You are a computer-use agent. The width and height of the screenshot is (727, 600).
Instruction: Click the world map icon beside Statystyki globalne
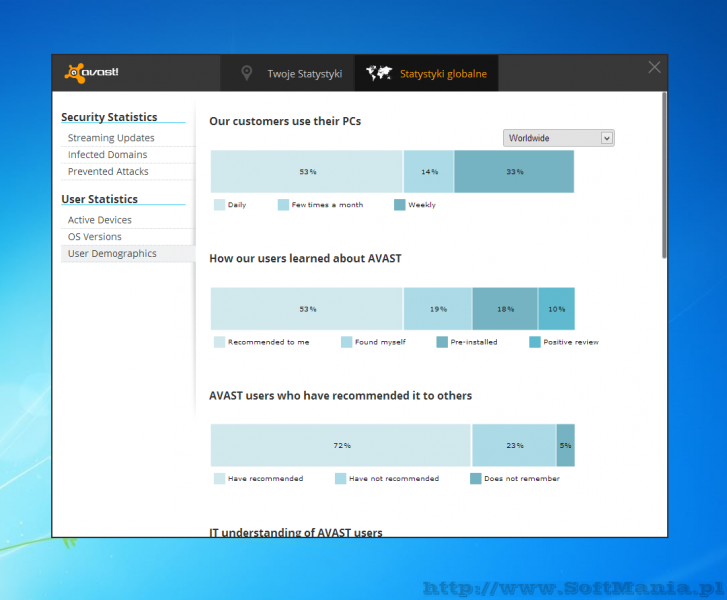[379, 73]
